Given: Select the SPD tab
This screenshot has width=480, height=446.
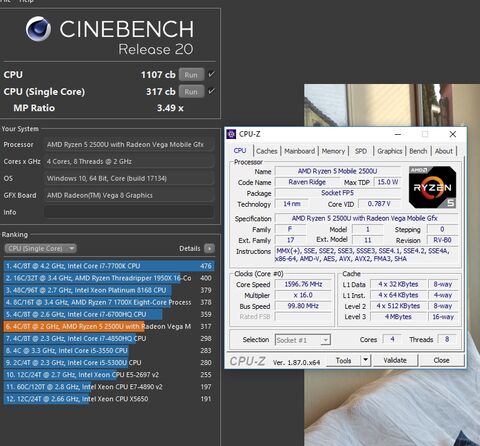Looking at the screenshot, I should pyautogui.click(x=361, y=151).
